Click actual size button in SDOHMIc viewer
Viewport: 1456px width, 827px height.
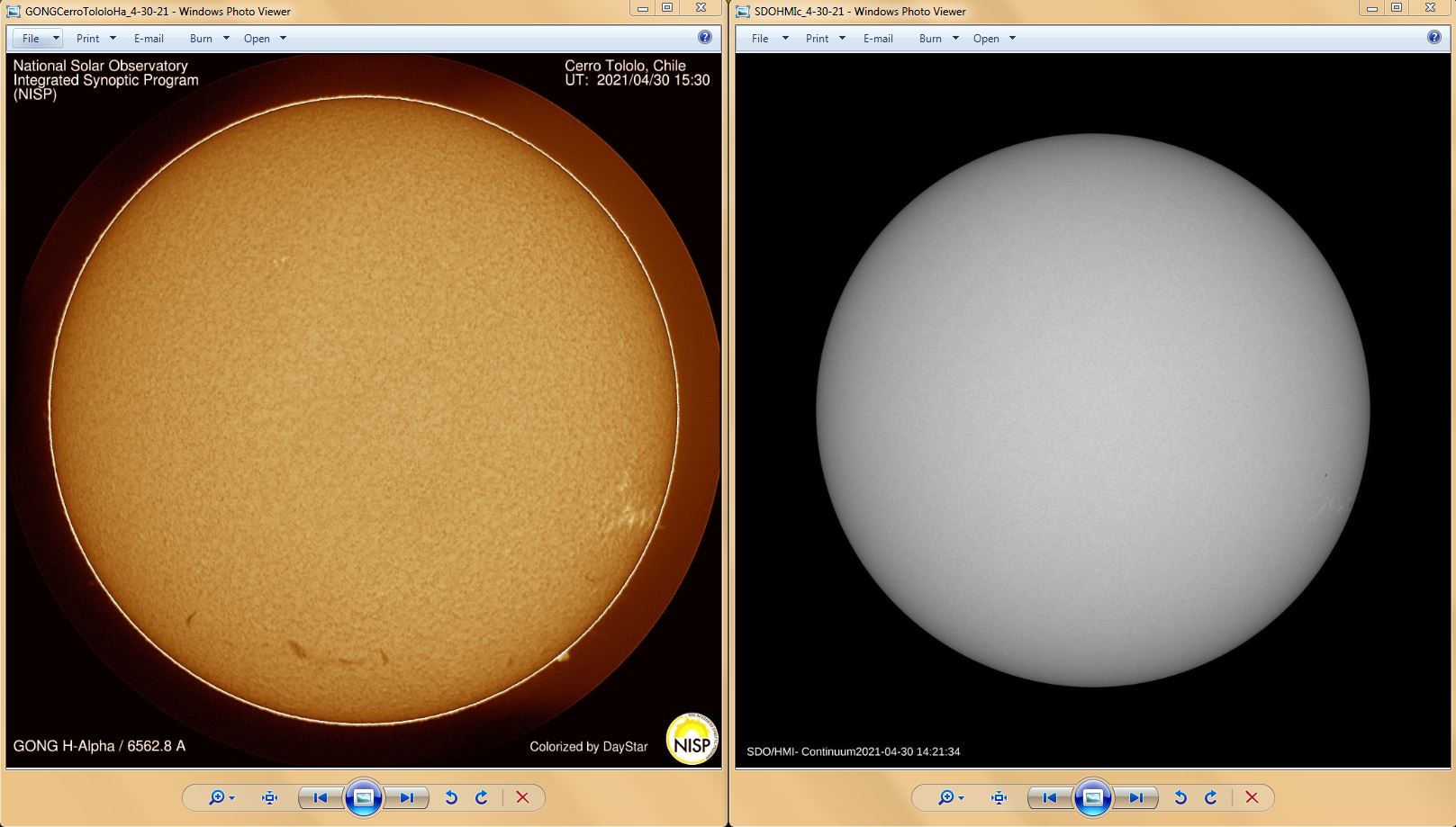click(999, 797)
